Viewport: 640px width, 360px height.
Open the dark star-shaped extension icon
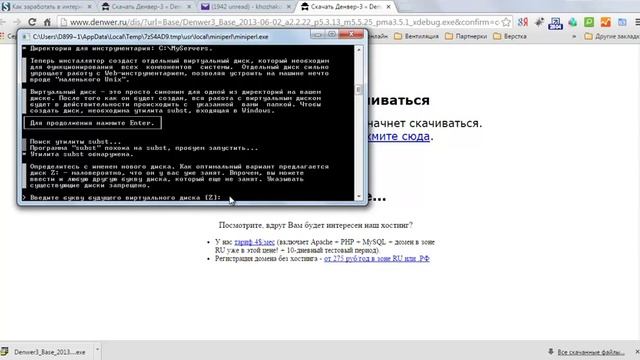[x=539, y=22]
